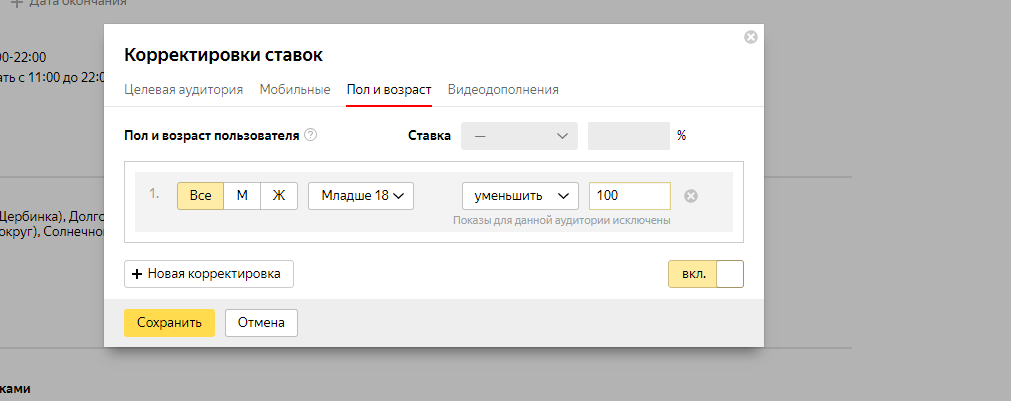Switch to the Целевая аудитория tab
Screen dimensions: 1011x401
click(x=183, y=90)
